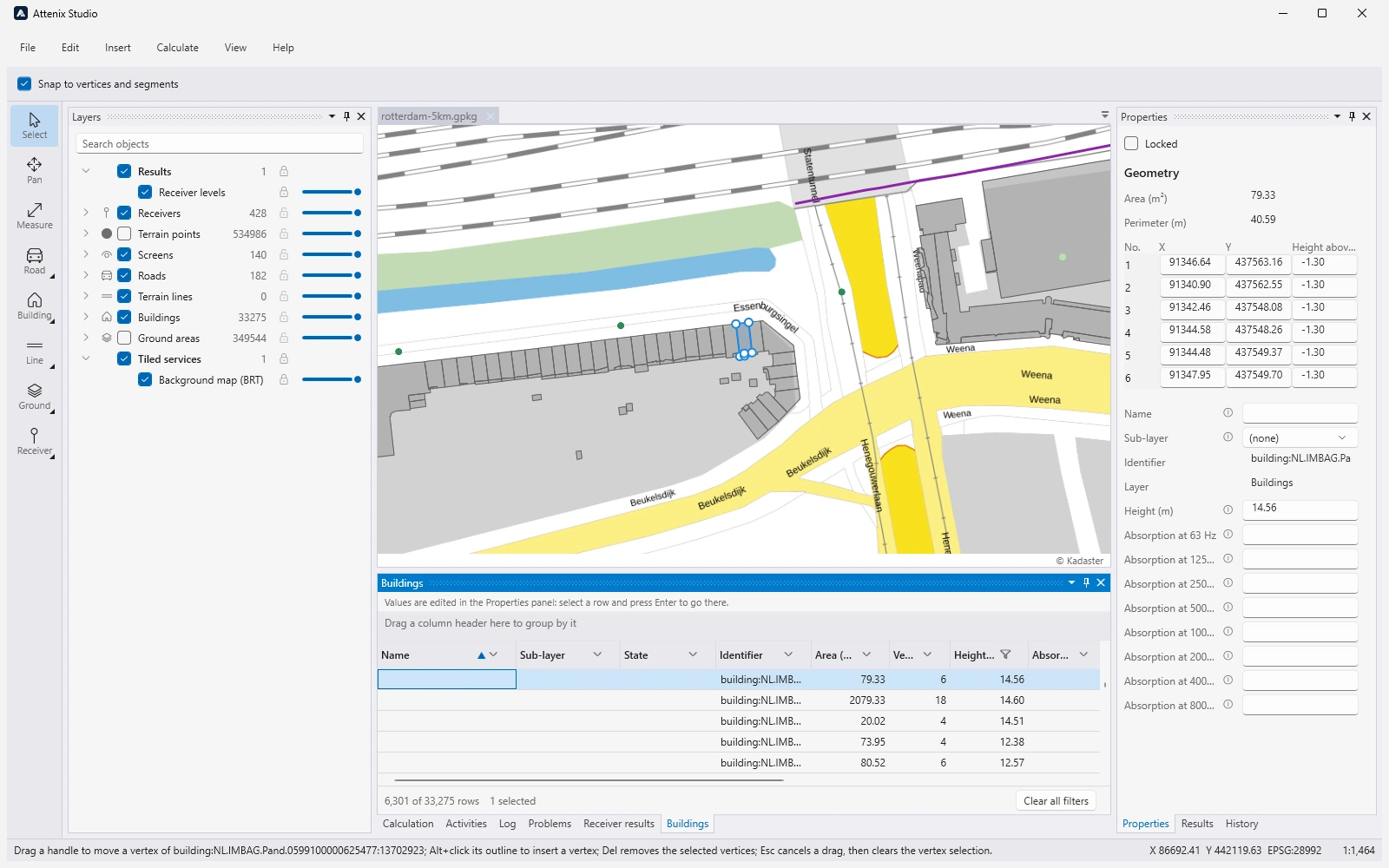Viewport: 1389px width, 868px height.
Task: Click the Search objects field
Action: (x=220, y=143)
